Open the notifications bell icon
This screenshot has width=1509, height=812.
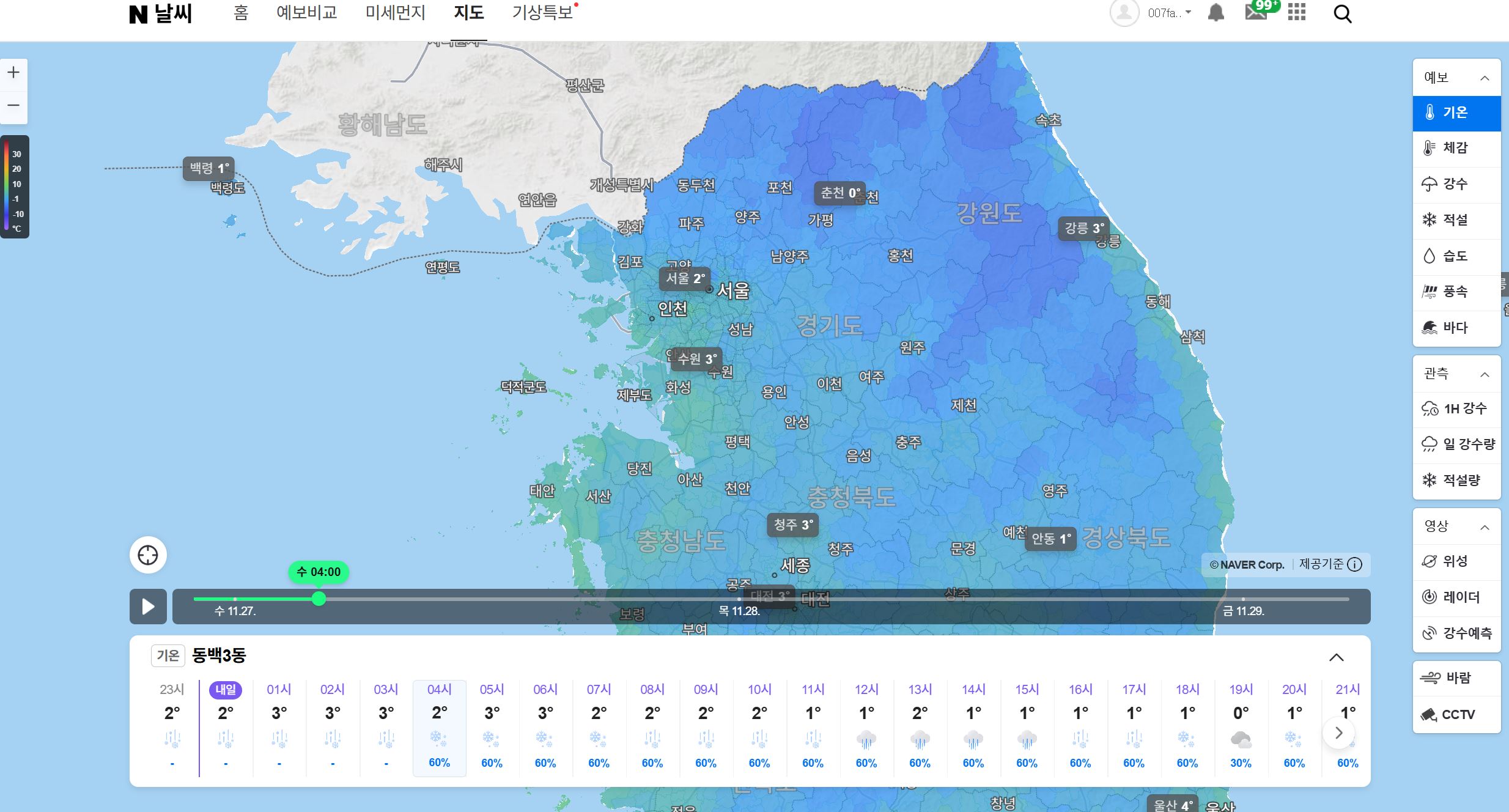click(1216, 13)
